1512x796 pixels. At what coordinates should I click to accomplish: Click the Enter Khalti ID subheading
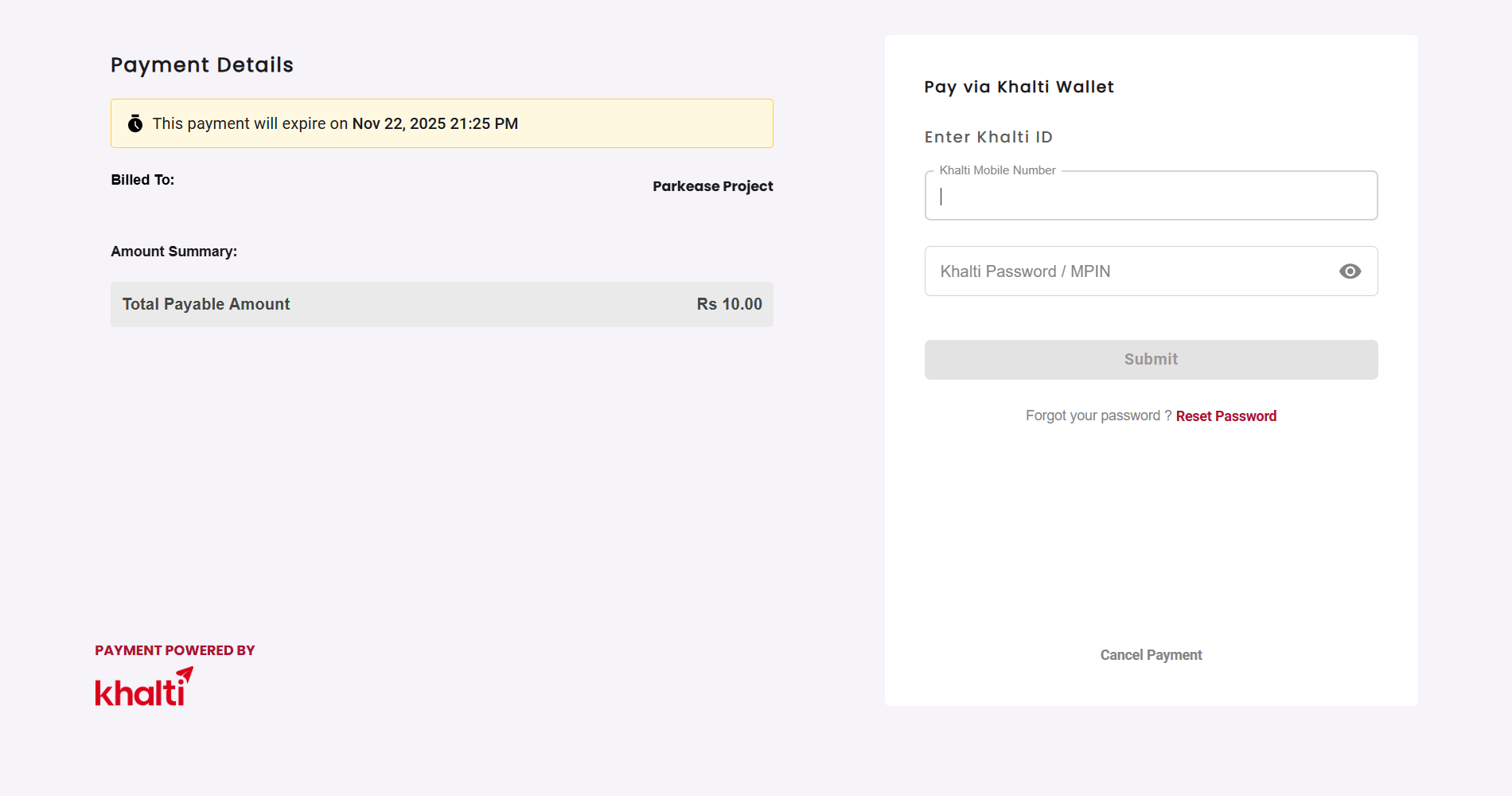[x=988, y=137]
